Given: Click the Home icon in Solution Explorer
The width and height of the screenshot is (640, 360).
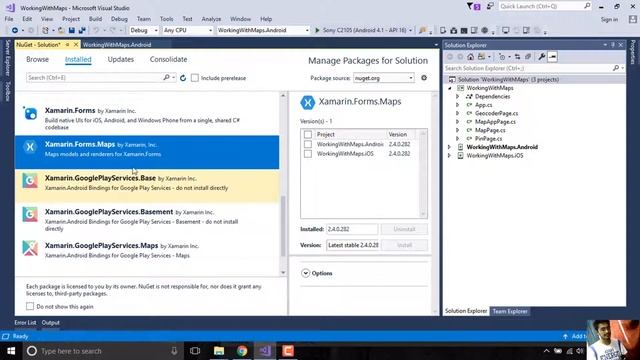Looking at the screenshot, I should tap(471, 57).
